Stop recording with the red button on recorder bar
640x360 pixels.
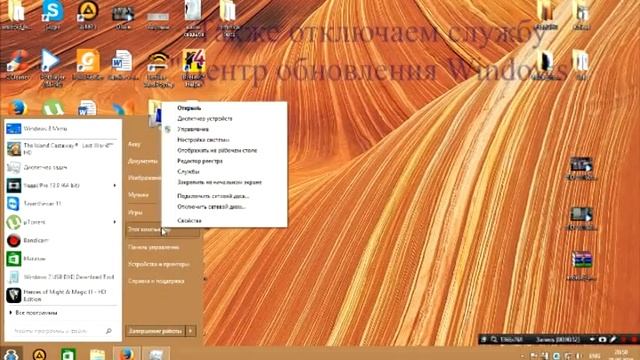(x=634, y=339)
